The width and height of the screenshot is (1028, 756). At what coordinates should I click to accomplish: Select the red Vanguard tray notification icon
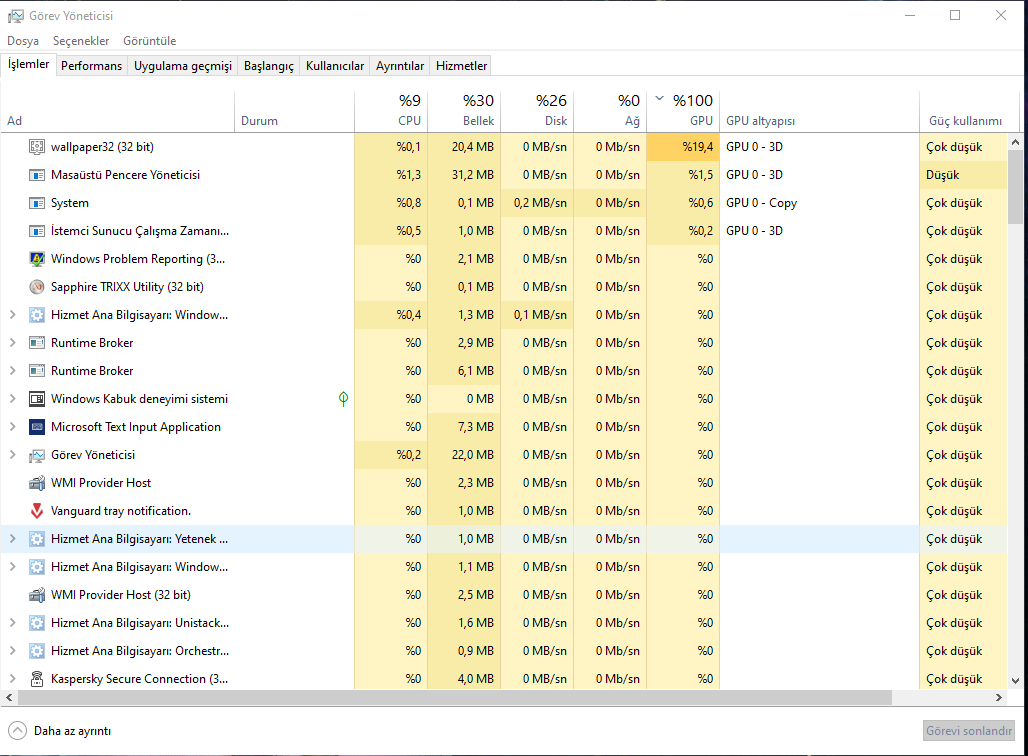pyautogui.click(x=37, y=511)
